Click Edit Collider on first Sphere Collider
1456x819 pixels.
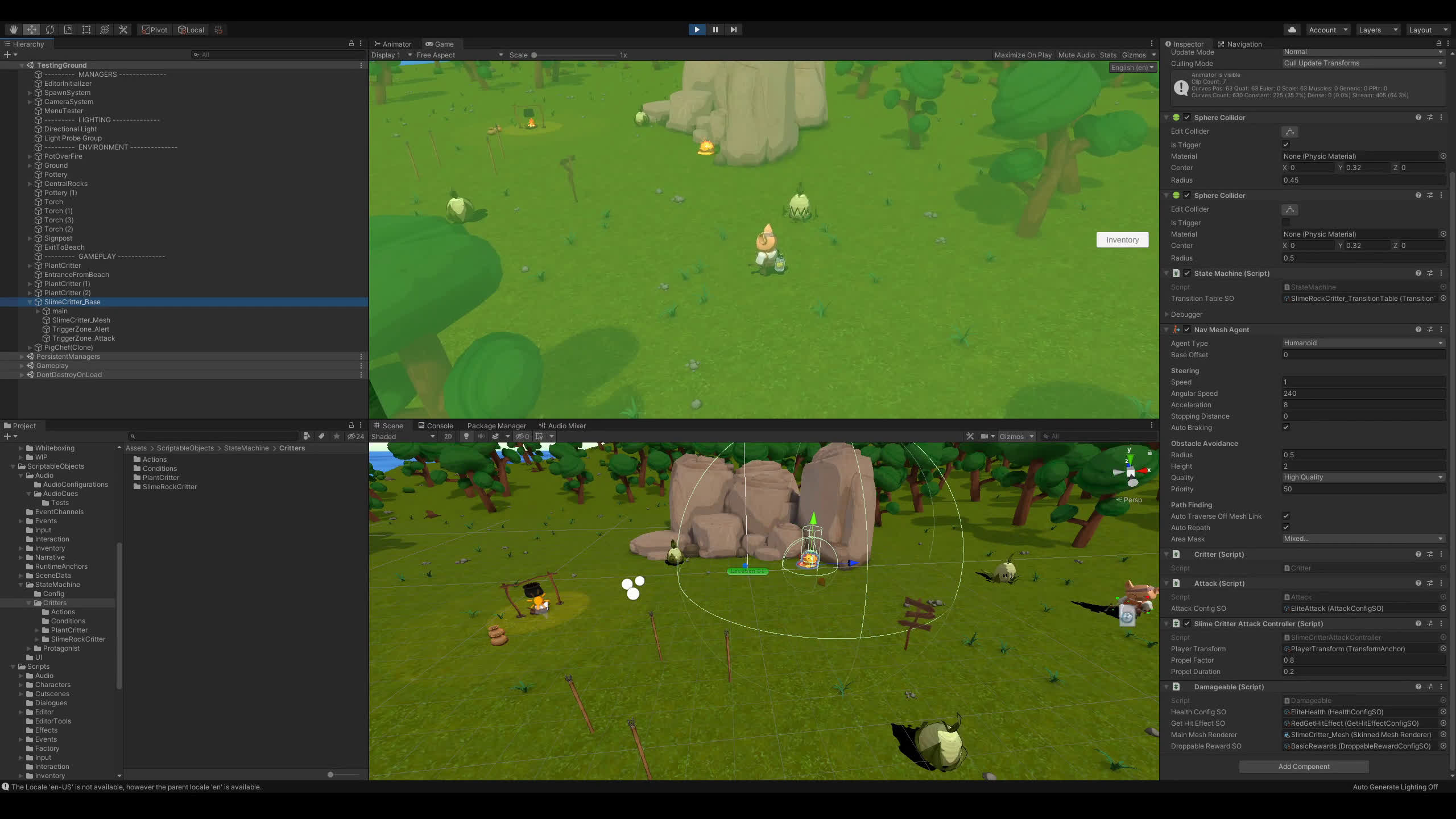pyautogui.click(x=1289, y=132)
